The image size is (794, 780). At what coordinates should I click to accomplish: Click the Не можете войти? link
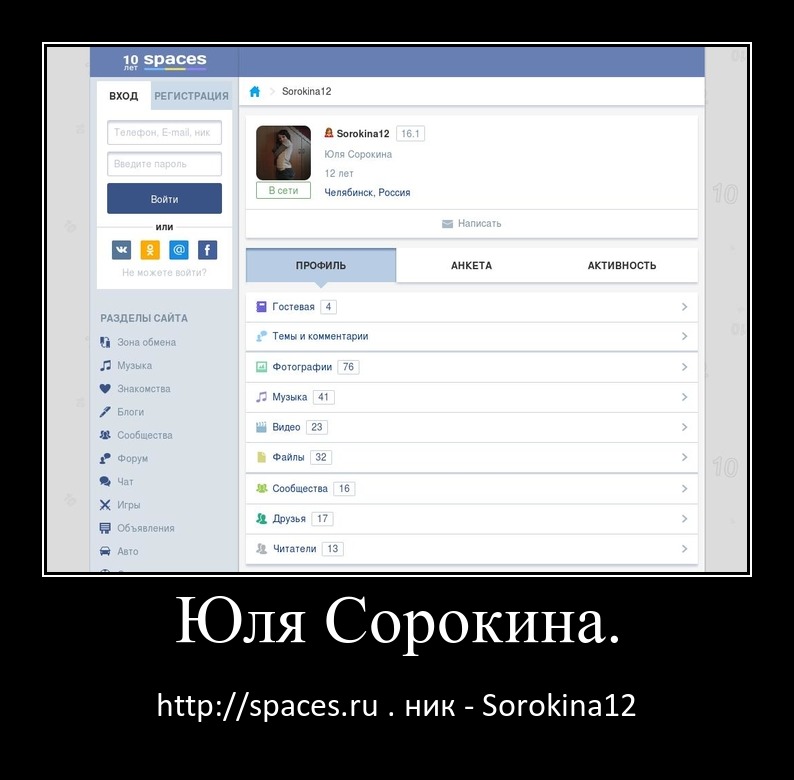point(164,272)
